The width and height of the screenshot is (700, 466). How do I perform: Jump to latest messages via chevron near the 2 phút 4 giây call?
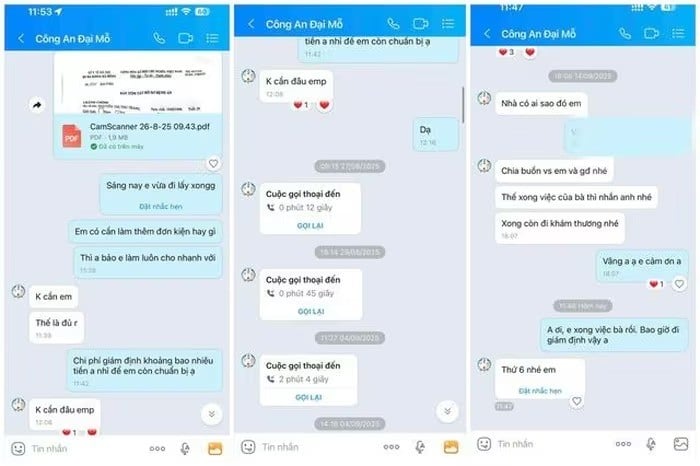coord(447,411)
